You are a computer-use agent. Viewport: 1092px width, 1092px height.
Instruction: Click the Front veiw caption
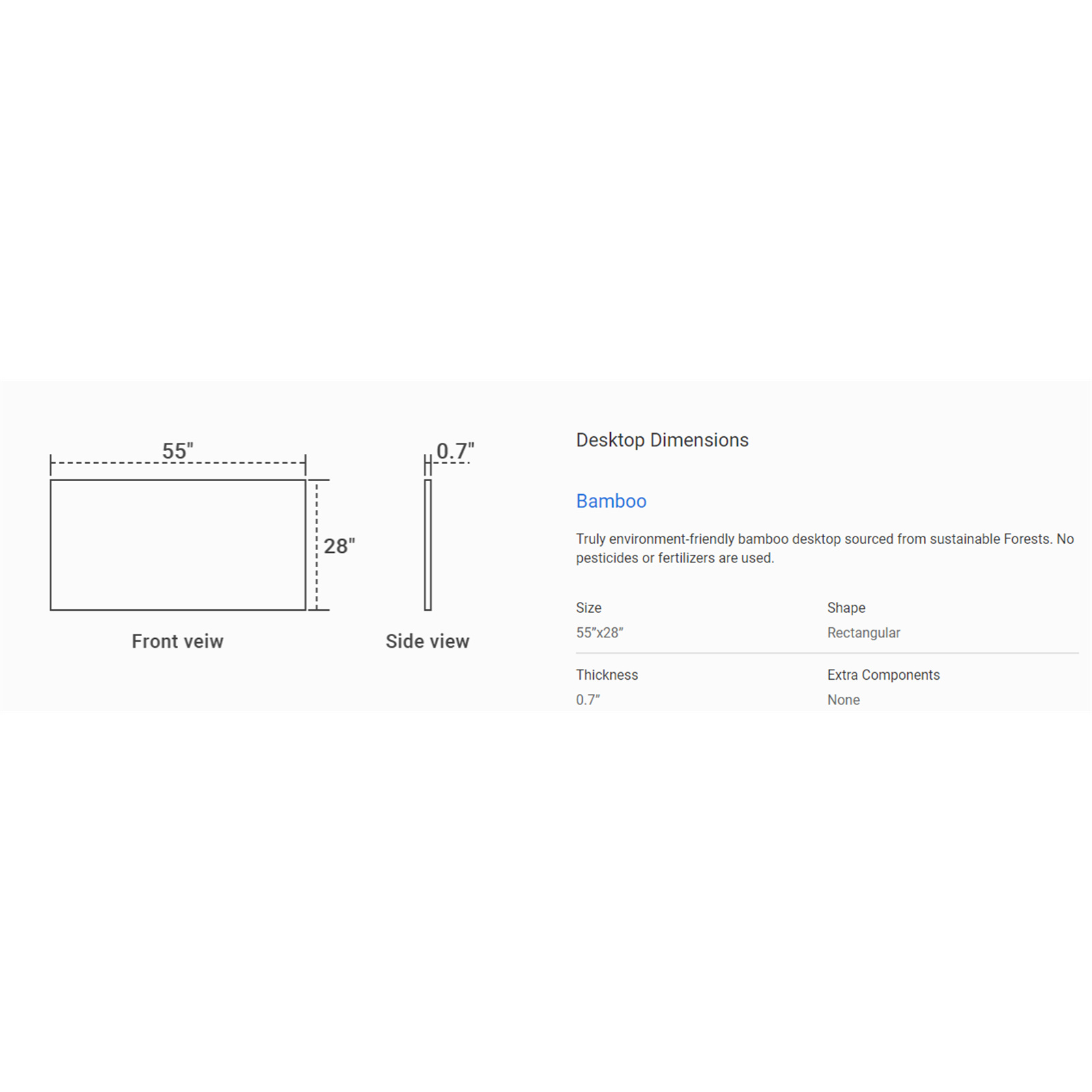(177, 642)
